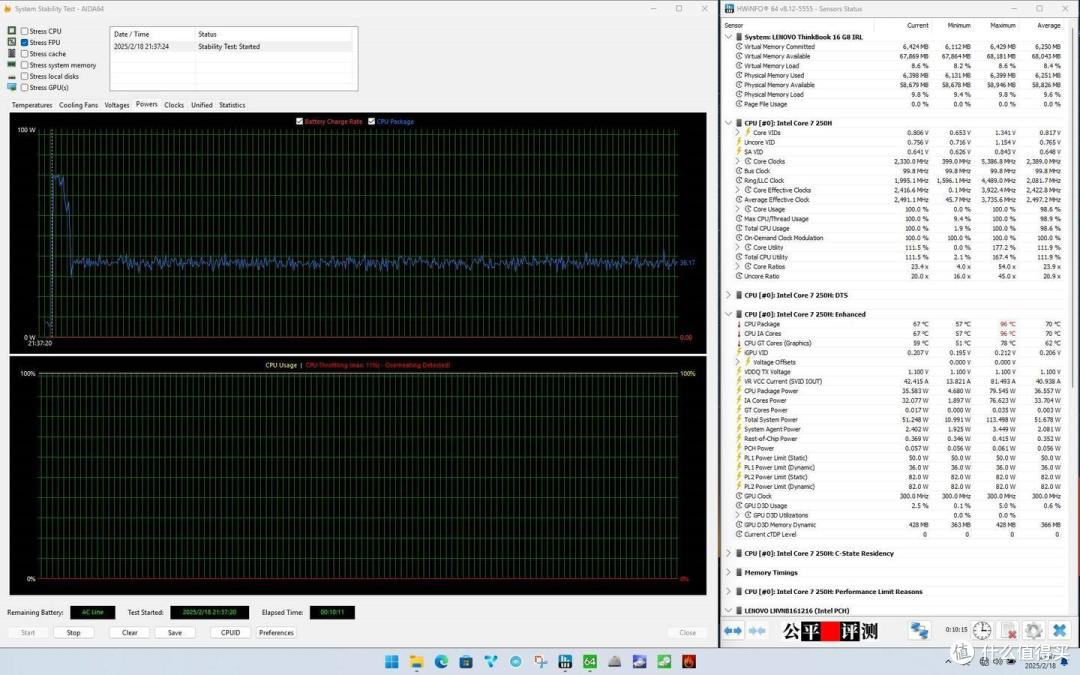The image size is (1080, 675).
Task: Click the HWiNFO logging document icon
Action: 1008,631
